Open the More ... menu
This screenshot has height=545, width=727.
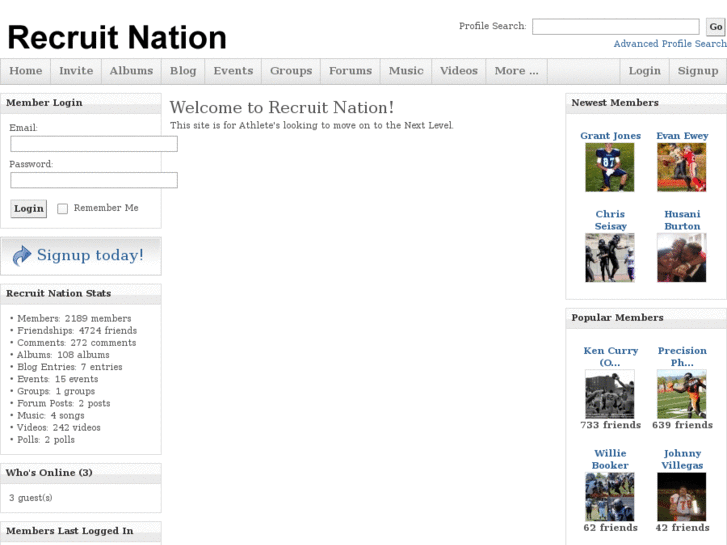pos(517,71)
